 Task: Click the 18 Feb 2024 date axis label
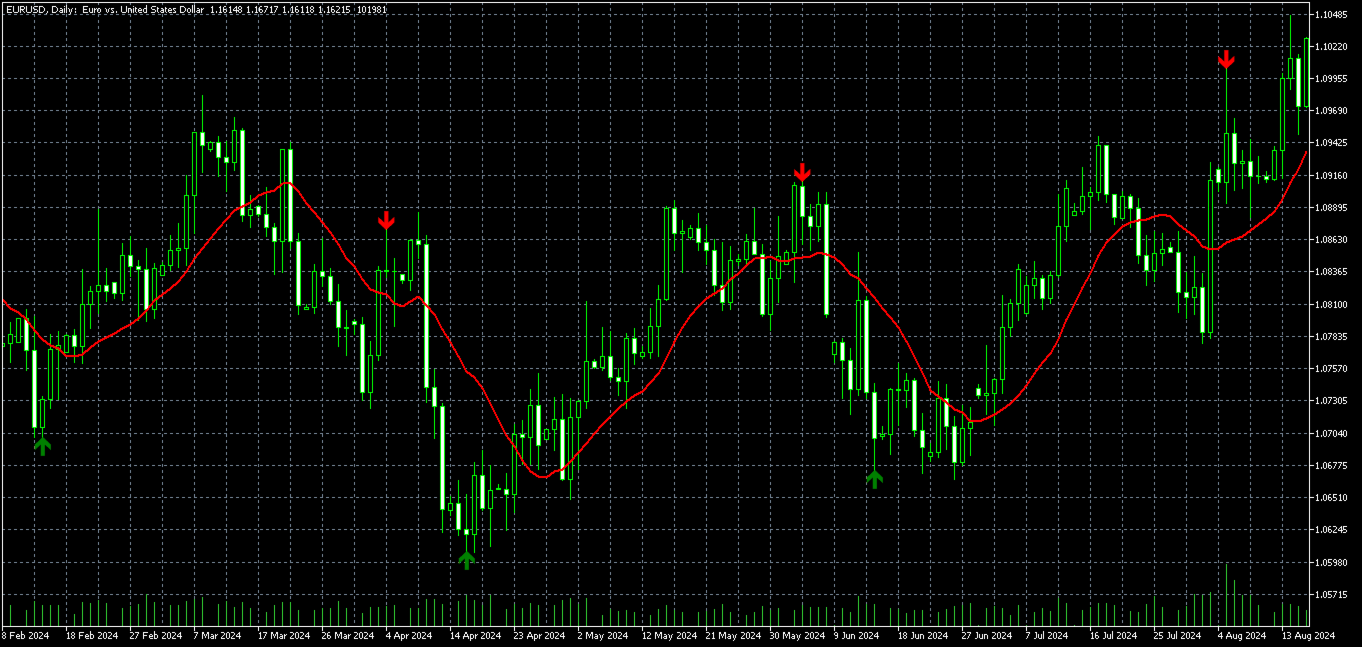tap(94, 635)
